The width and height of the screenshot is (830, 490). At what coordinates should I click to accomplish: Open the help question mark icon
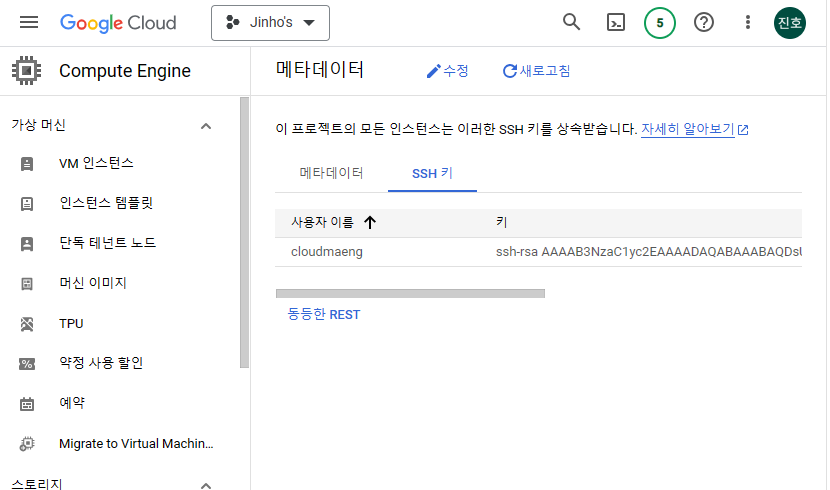703,22
